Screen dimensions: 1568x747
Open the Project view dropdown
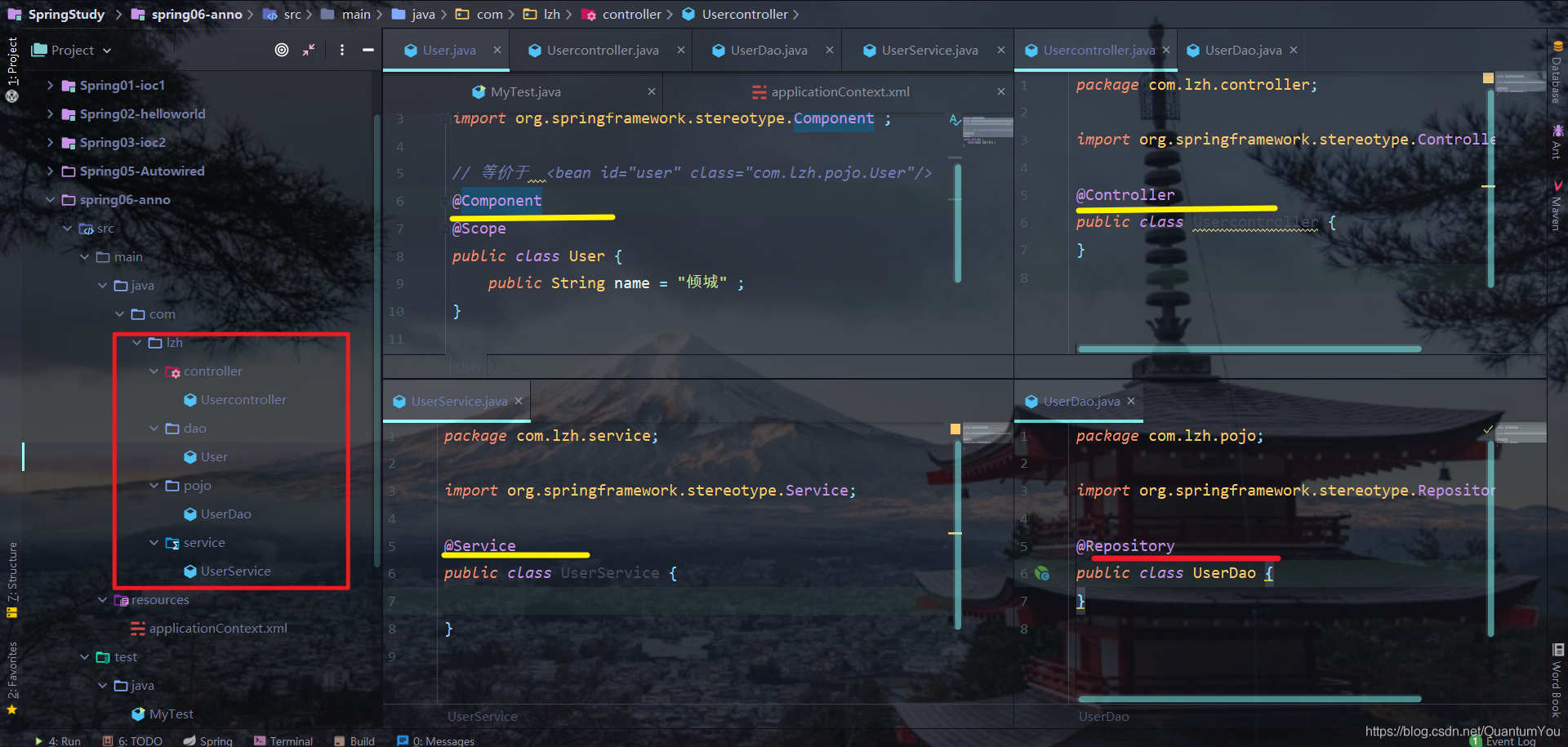[x=72, y=50]
